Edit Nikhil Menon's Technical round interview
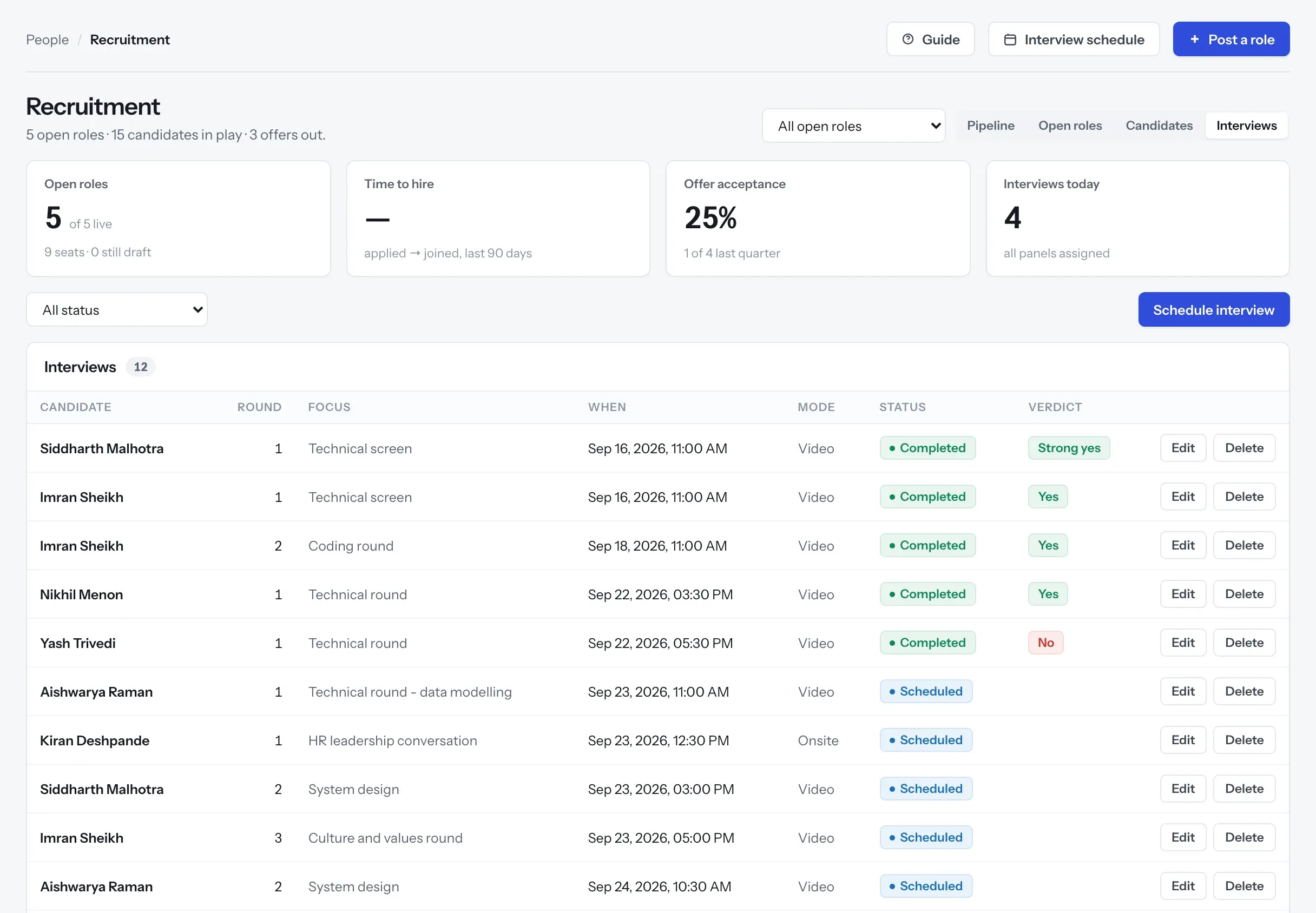1316x913 pixels. pos(1183,594)
